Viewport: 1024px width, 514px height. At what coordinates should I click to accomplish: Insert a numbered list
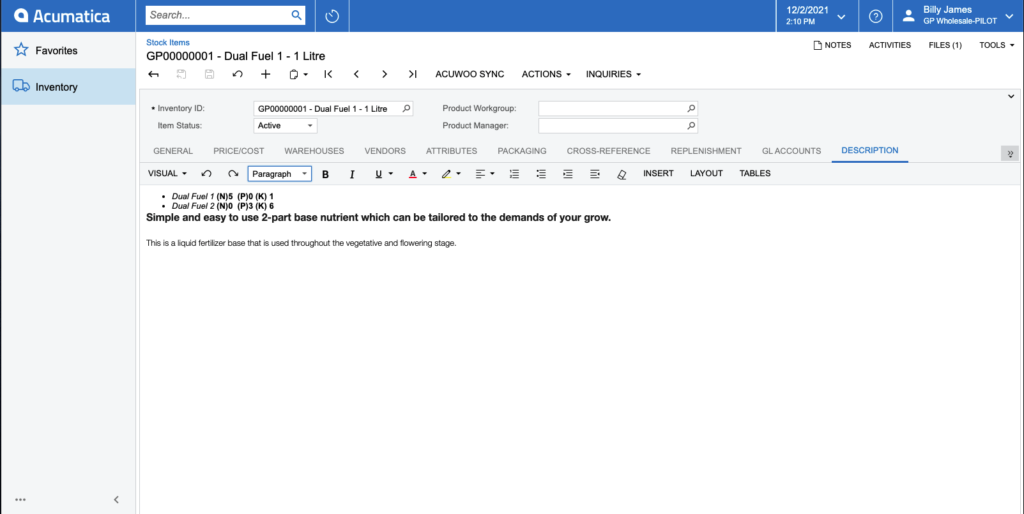515,174
